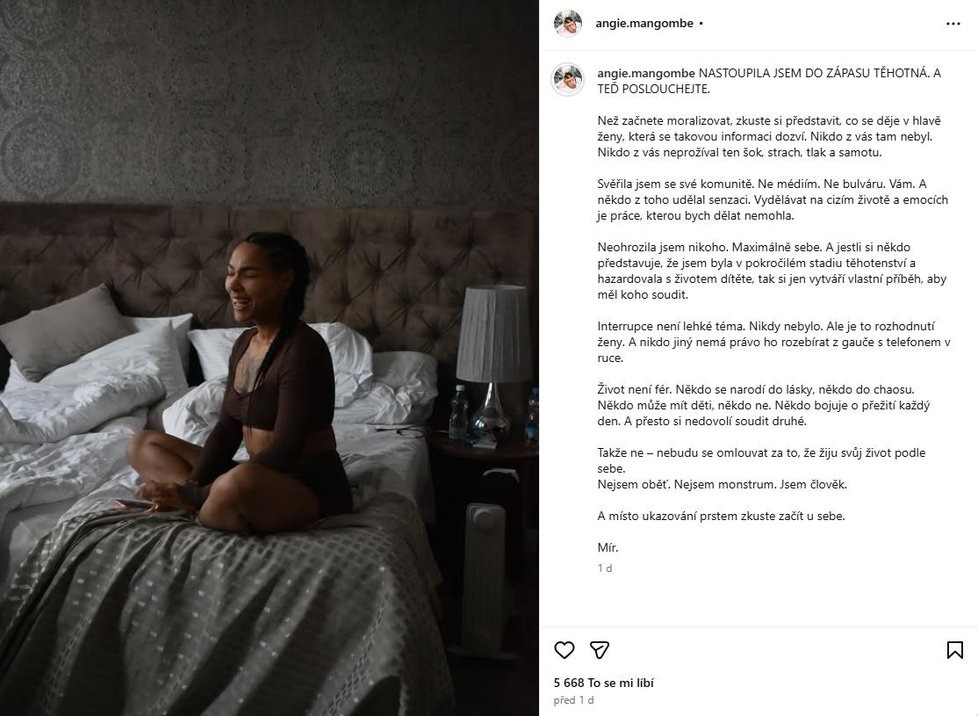Click the dot separator after header username
The image size is (978, 716).
[701, 24]
